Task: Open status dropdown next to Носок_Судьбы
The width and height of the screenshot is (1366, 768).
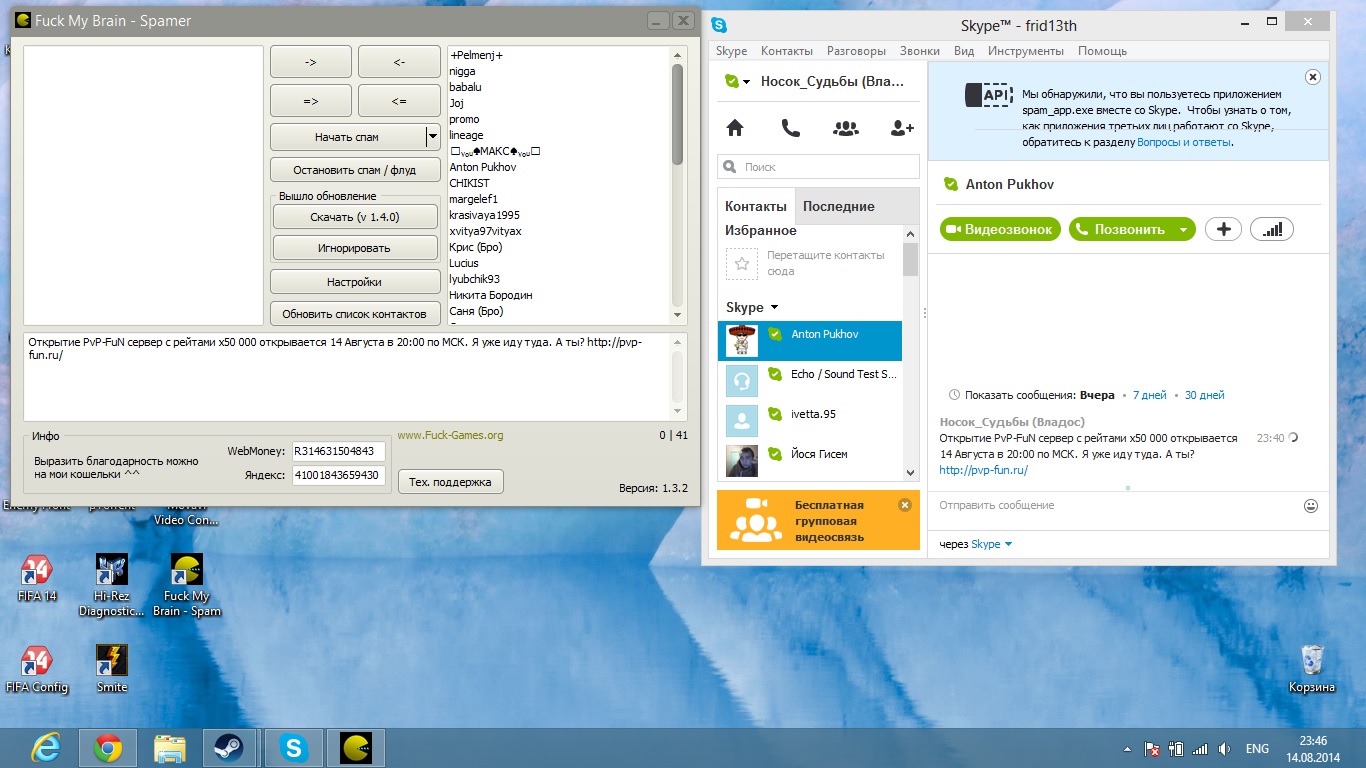Action: tap(747, 82)
